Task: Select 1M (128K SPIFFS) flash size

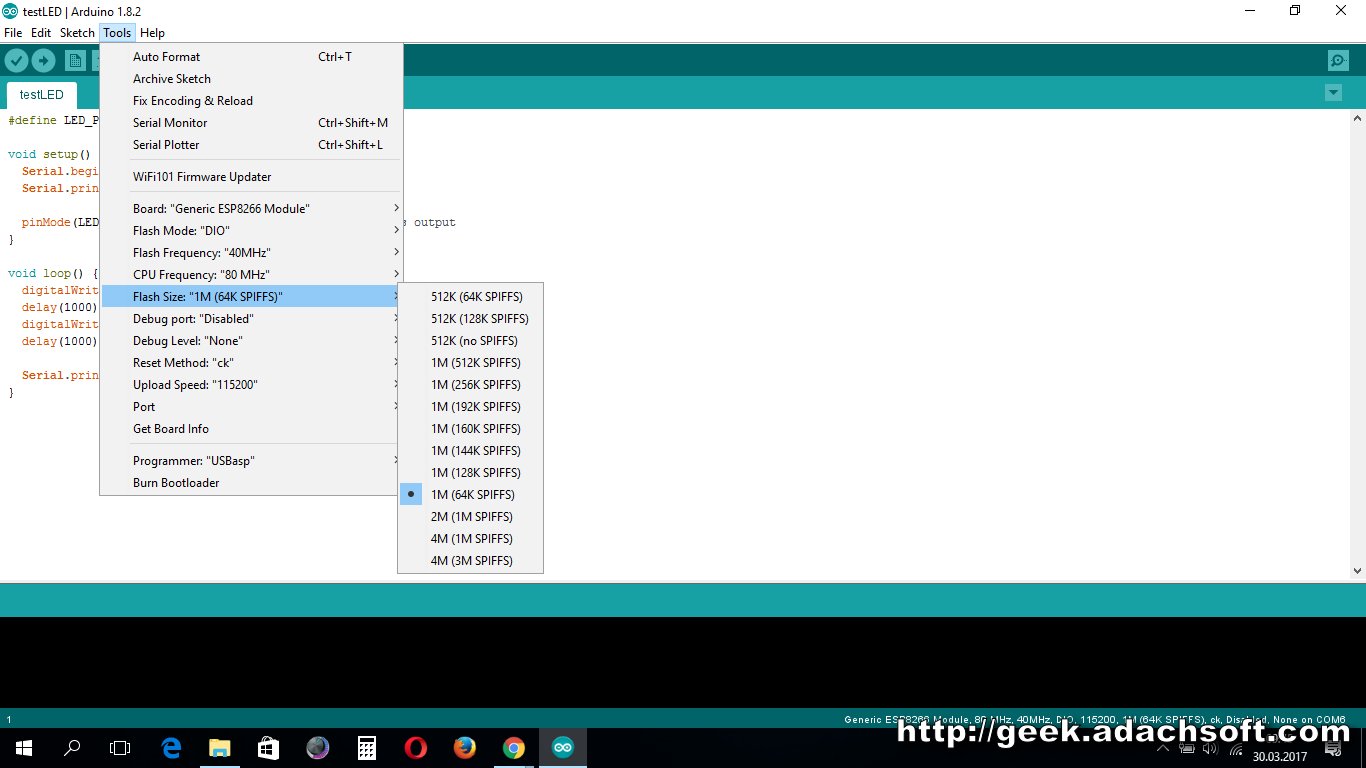Action: (x=470, y=473)
